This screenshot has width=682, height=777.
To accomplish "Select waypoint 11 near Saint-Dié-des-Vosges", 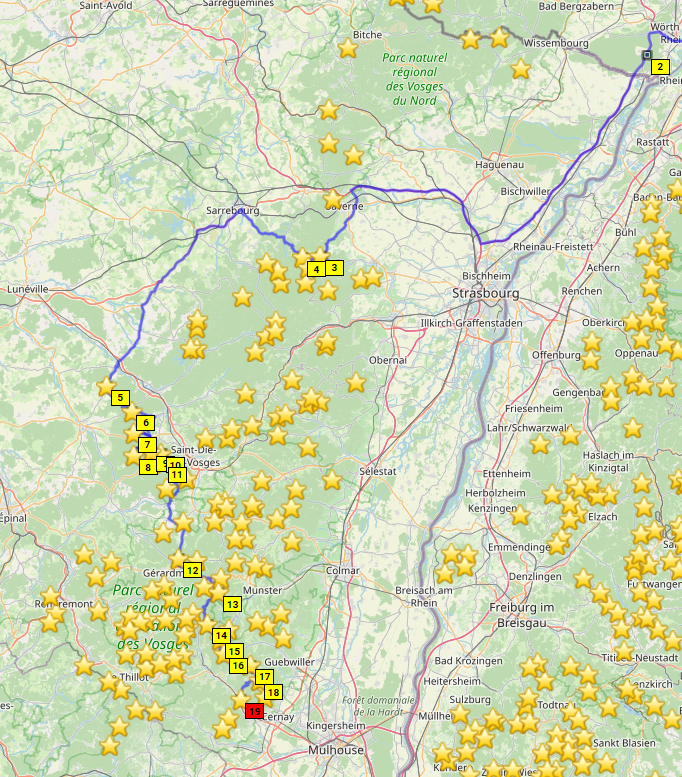I will pos(177,475).
